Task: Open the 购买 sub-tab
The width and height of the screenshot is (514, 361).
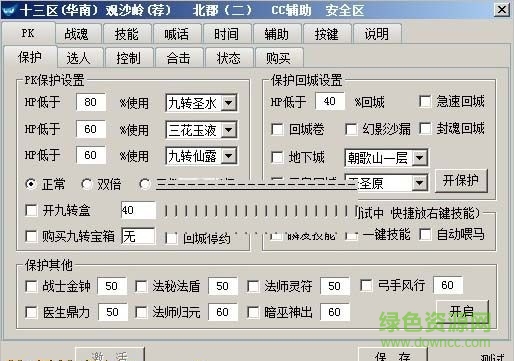Action: [x=279, y=58]
